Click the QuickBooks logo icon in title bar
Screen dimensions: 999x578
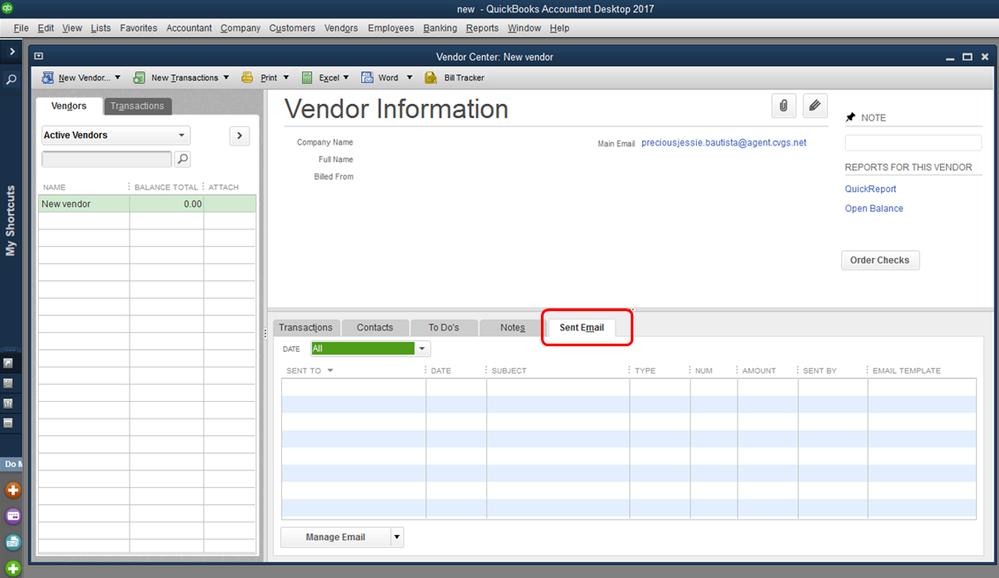(x=7, y=7)
